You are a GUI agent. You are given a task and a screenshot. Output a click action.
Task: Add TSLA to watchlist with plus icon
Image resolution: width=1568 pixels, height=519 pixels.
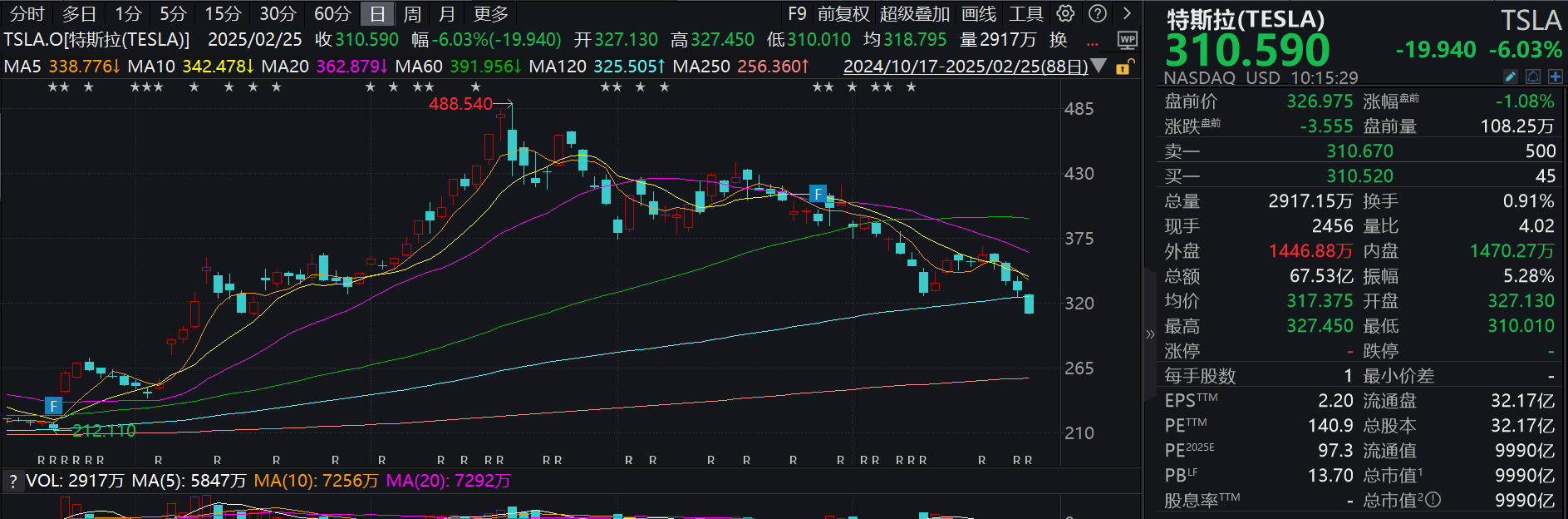[1555, 77]
